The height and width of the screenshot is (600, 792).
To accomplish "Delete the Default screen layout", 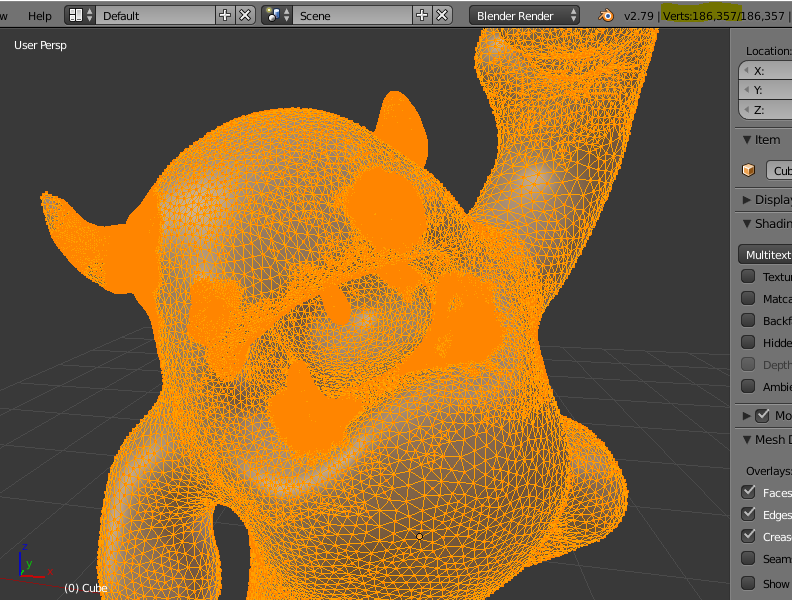I will pos(245,16).
